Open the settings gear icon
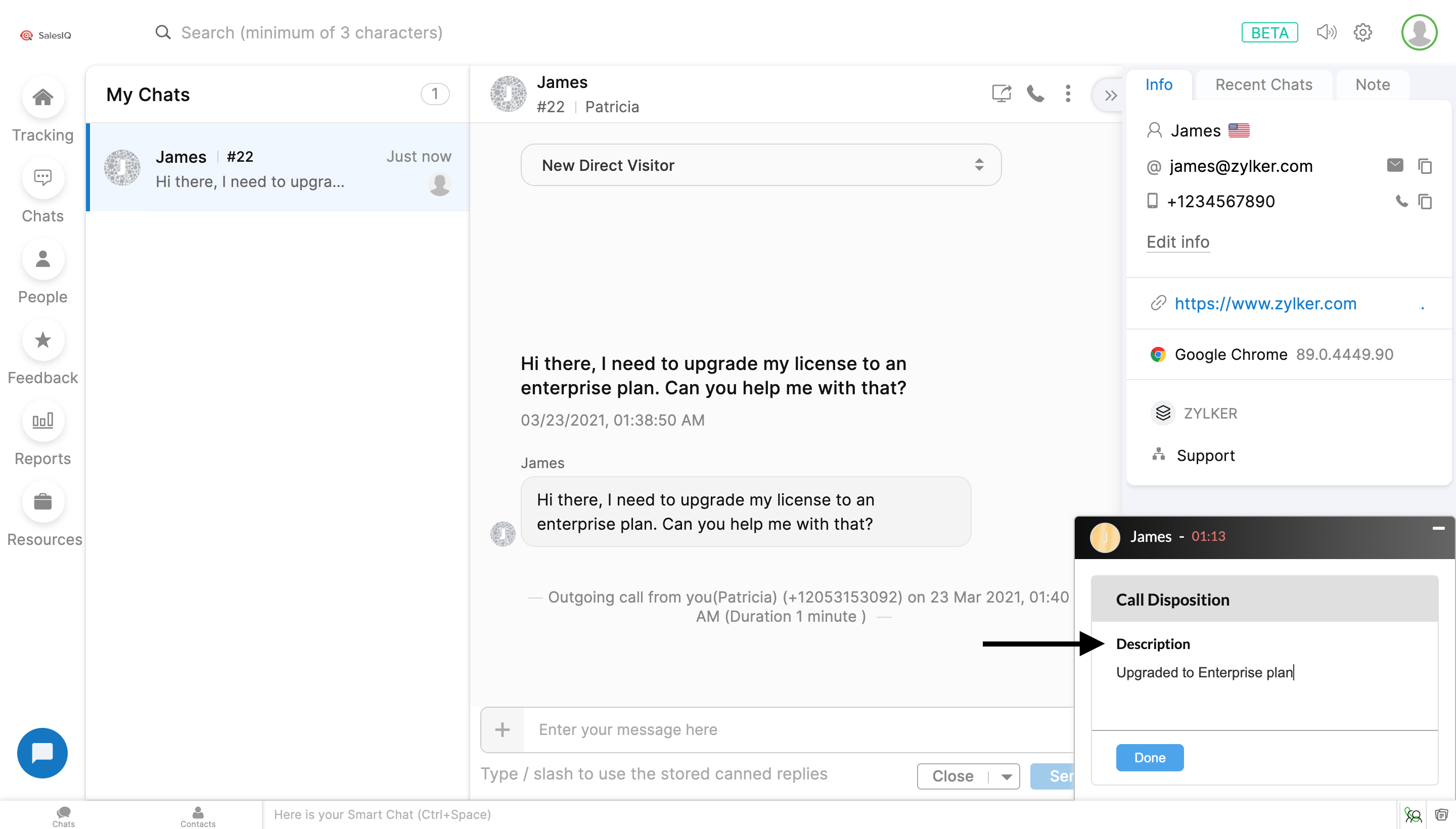The height and width of the screenshot is (829, 1456). (1362, 32)
